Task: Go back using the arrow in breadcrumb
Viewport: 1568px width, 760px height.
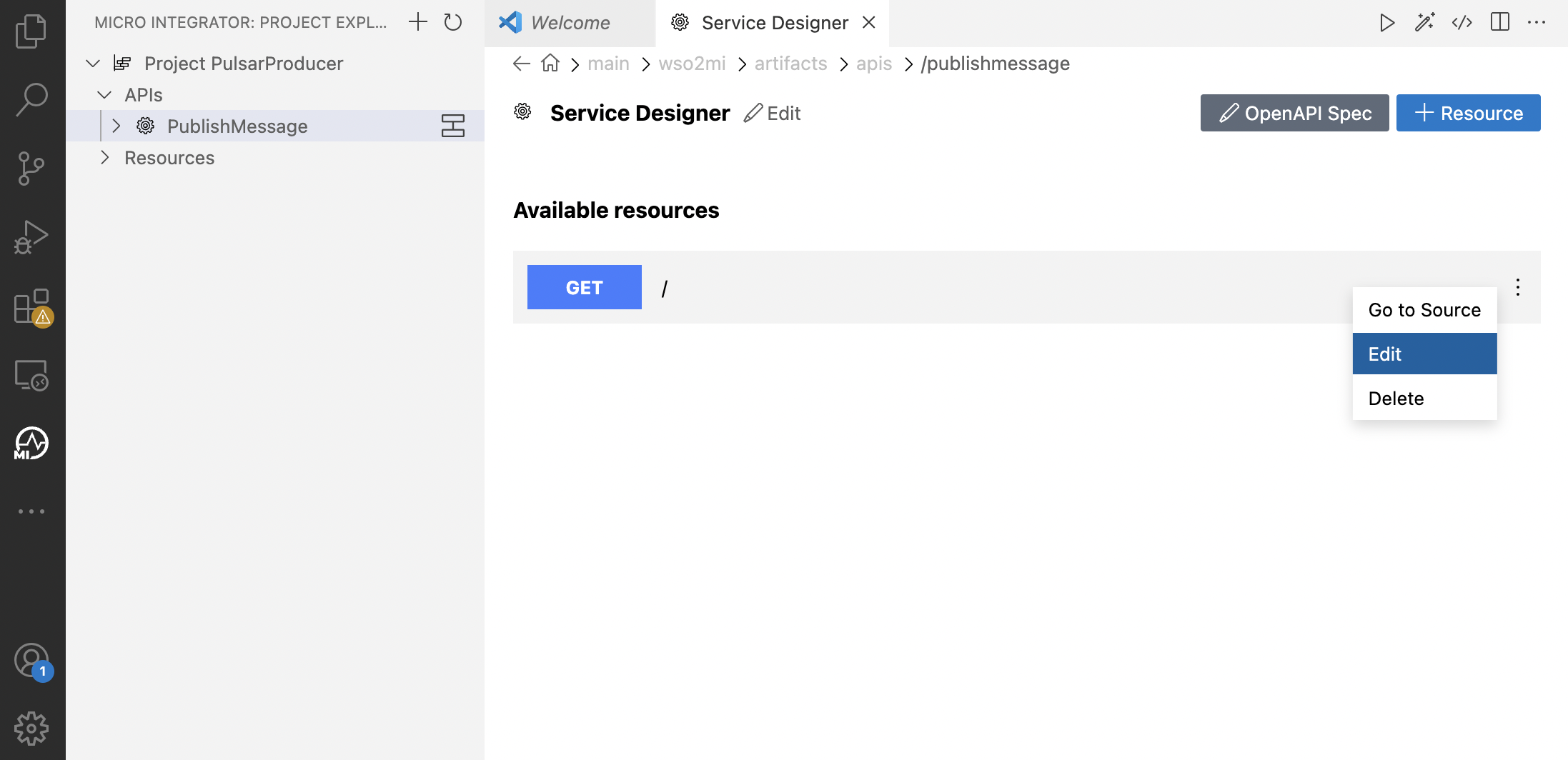Action: [x=522, y=64]
